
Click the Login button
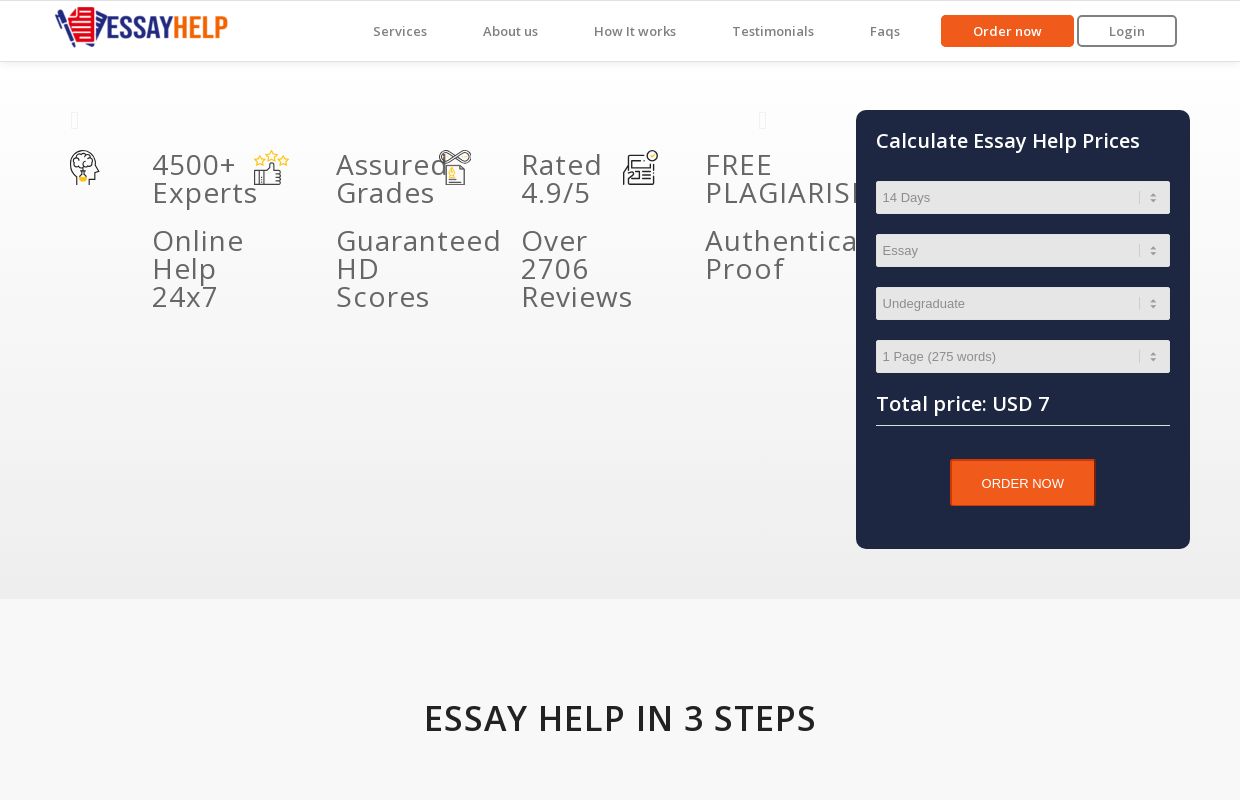(x=1126, y=31)
